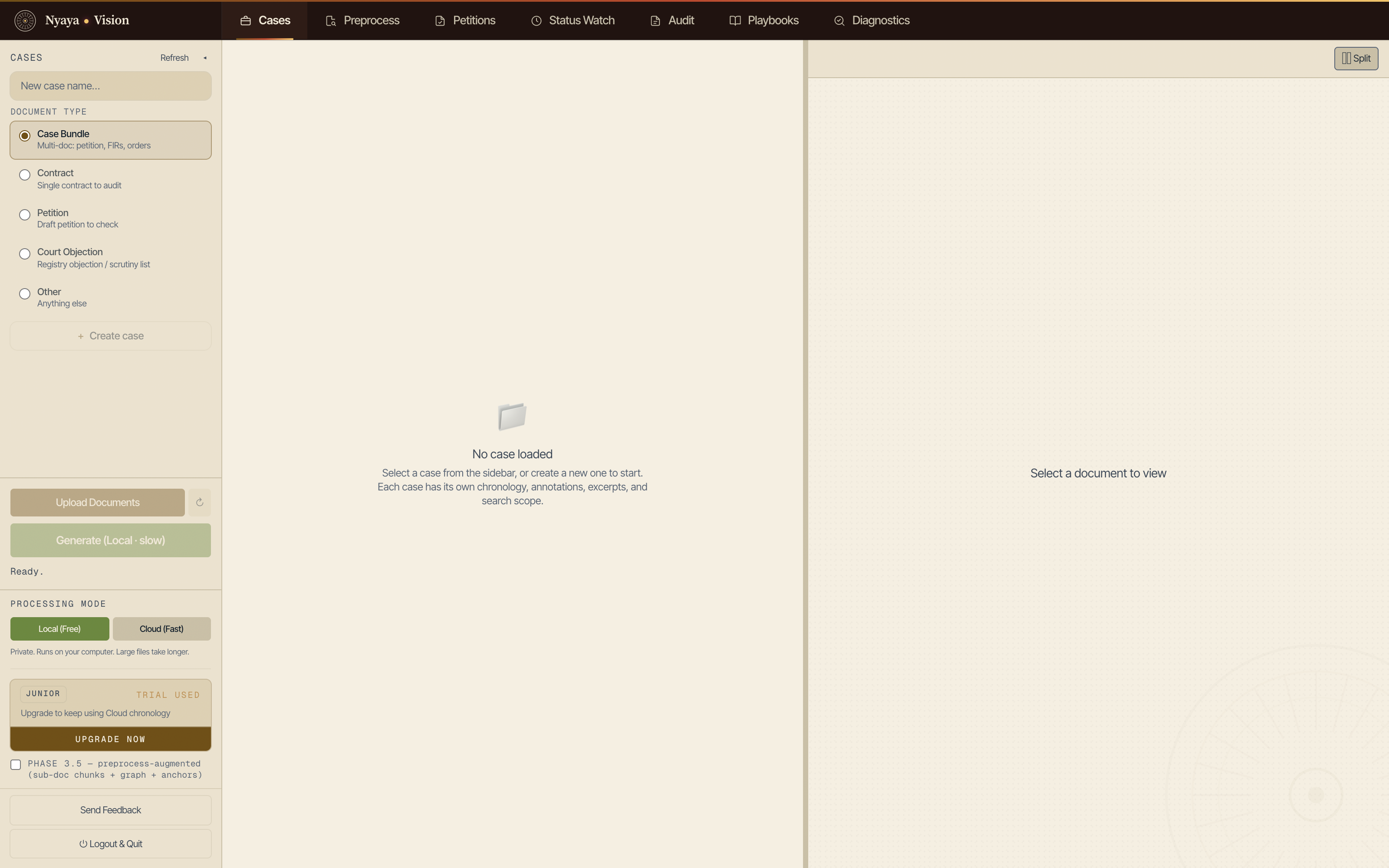Viewport: 1389px width, 868px height.
Task: Toggle the Split view button
Action: pyautogui.click(x=1356, y=59)
